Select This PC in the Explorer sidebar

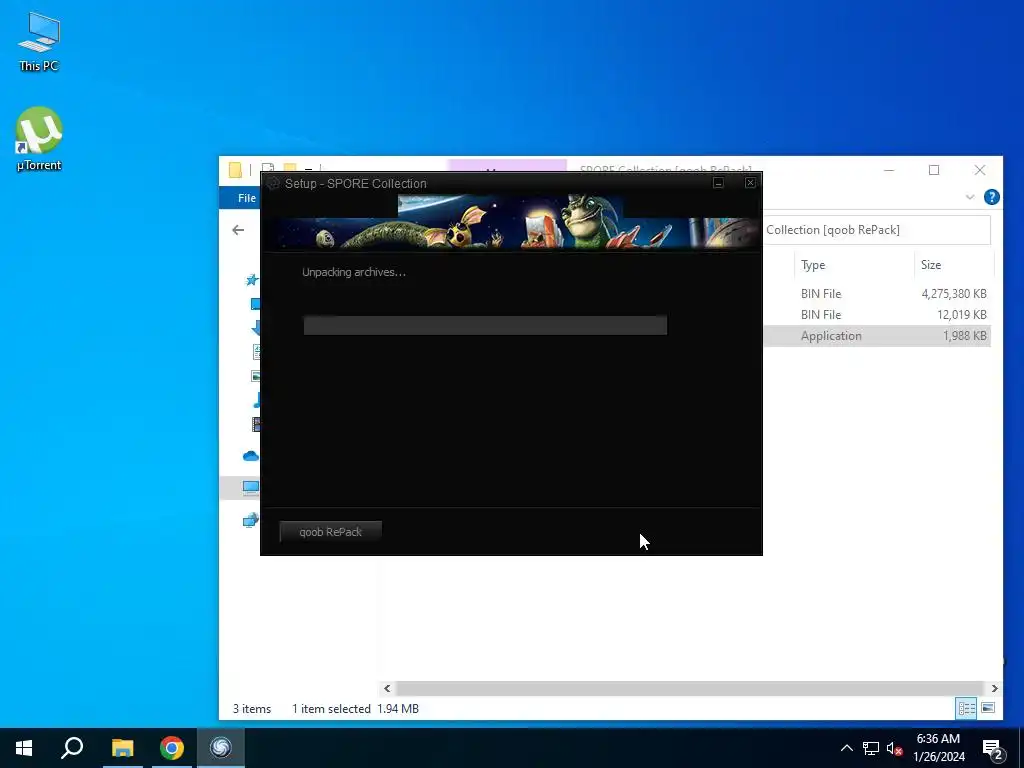pos(251,487)
